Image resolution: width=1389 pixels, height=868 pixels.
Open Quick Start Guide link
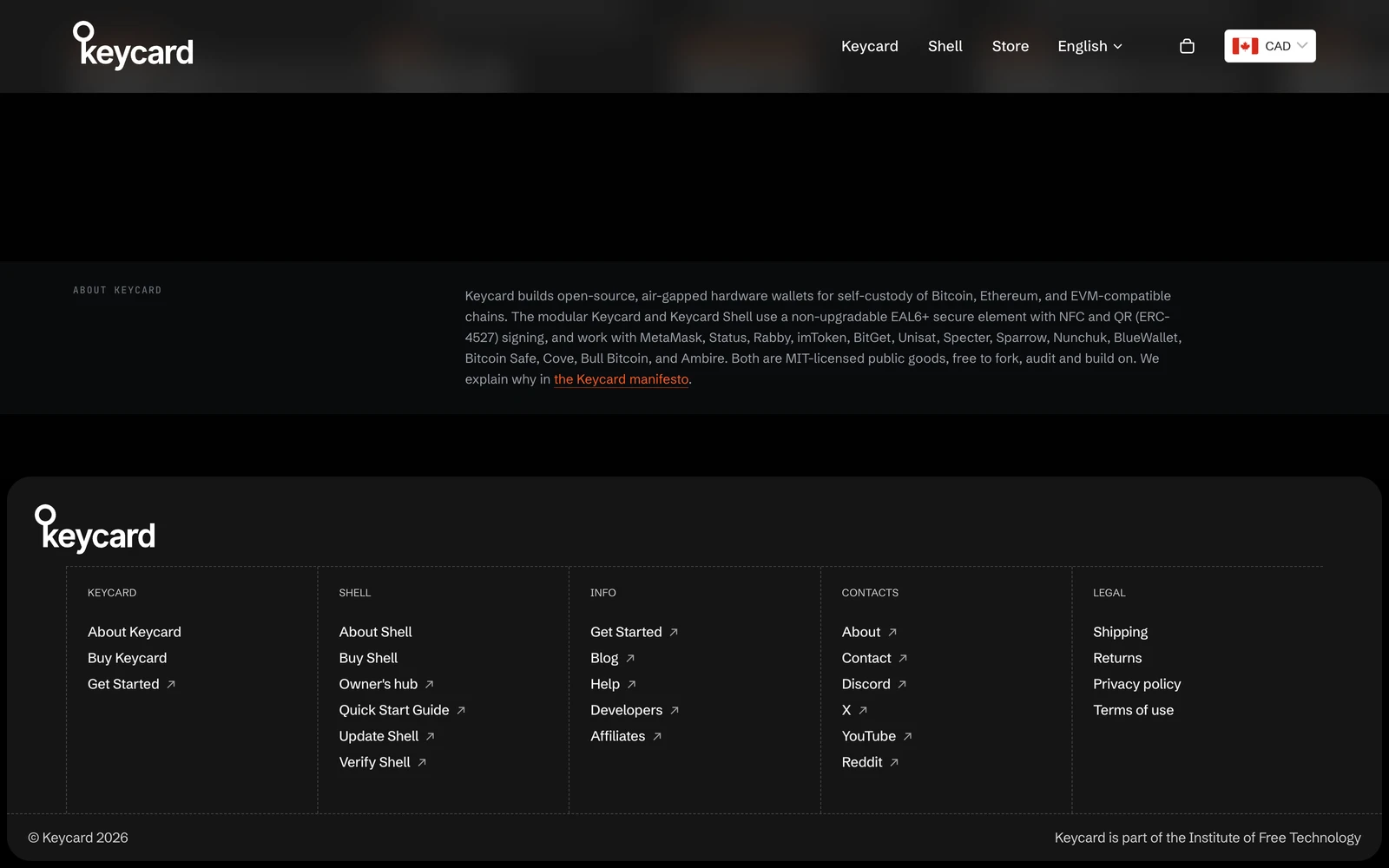394,710
